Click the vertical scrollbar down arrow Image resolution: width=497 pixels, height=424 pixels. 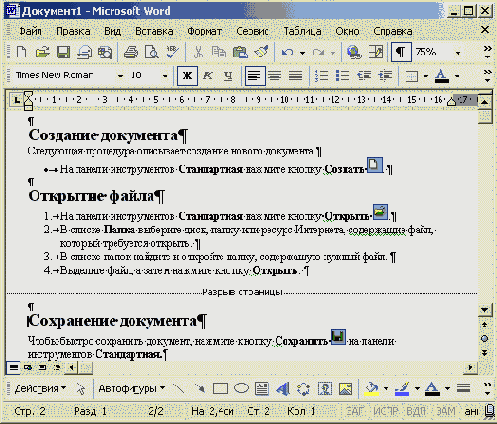click(485, 310)
